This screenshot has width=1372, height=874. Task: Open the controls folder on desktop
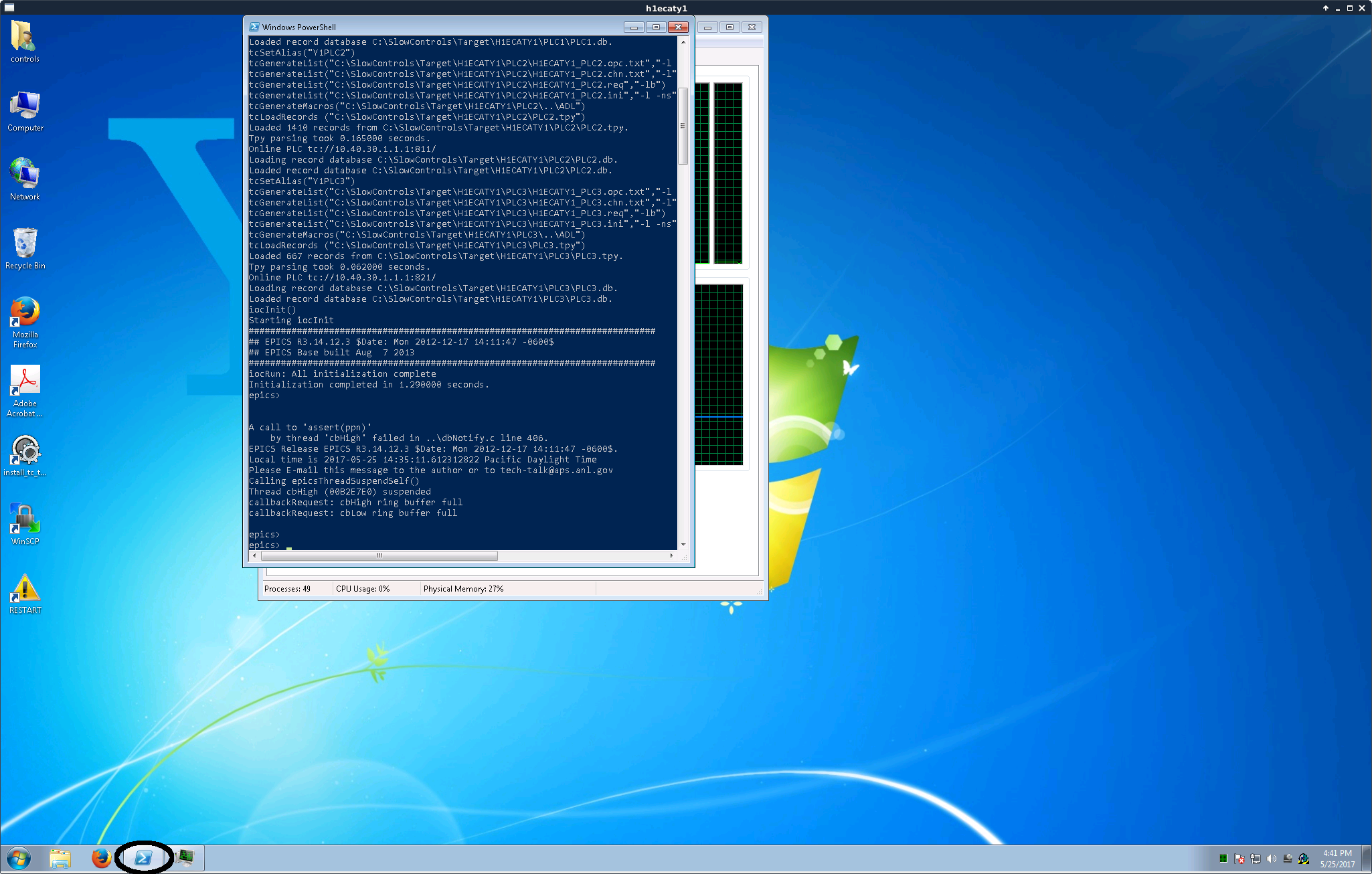tap(25, 41)
